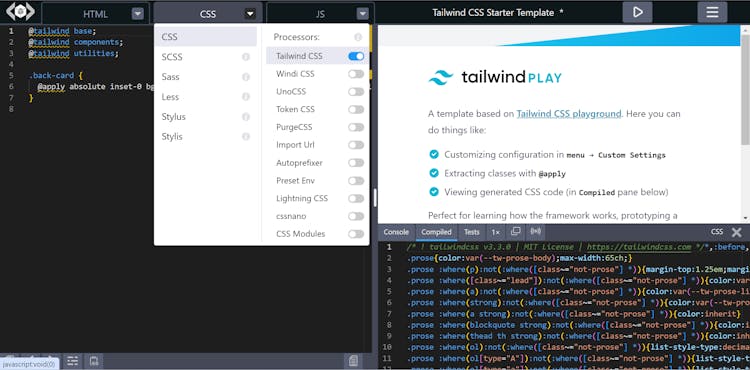
Task: Click the CSS editor tab title
Action: pos(208,14)
